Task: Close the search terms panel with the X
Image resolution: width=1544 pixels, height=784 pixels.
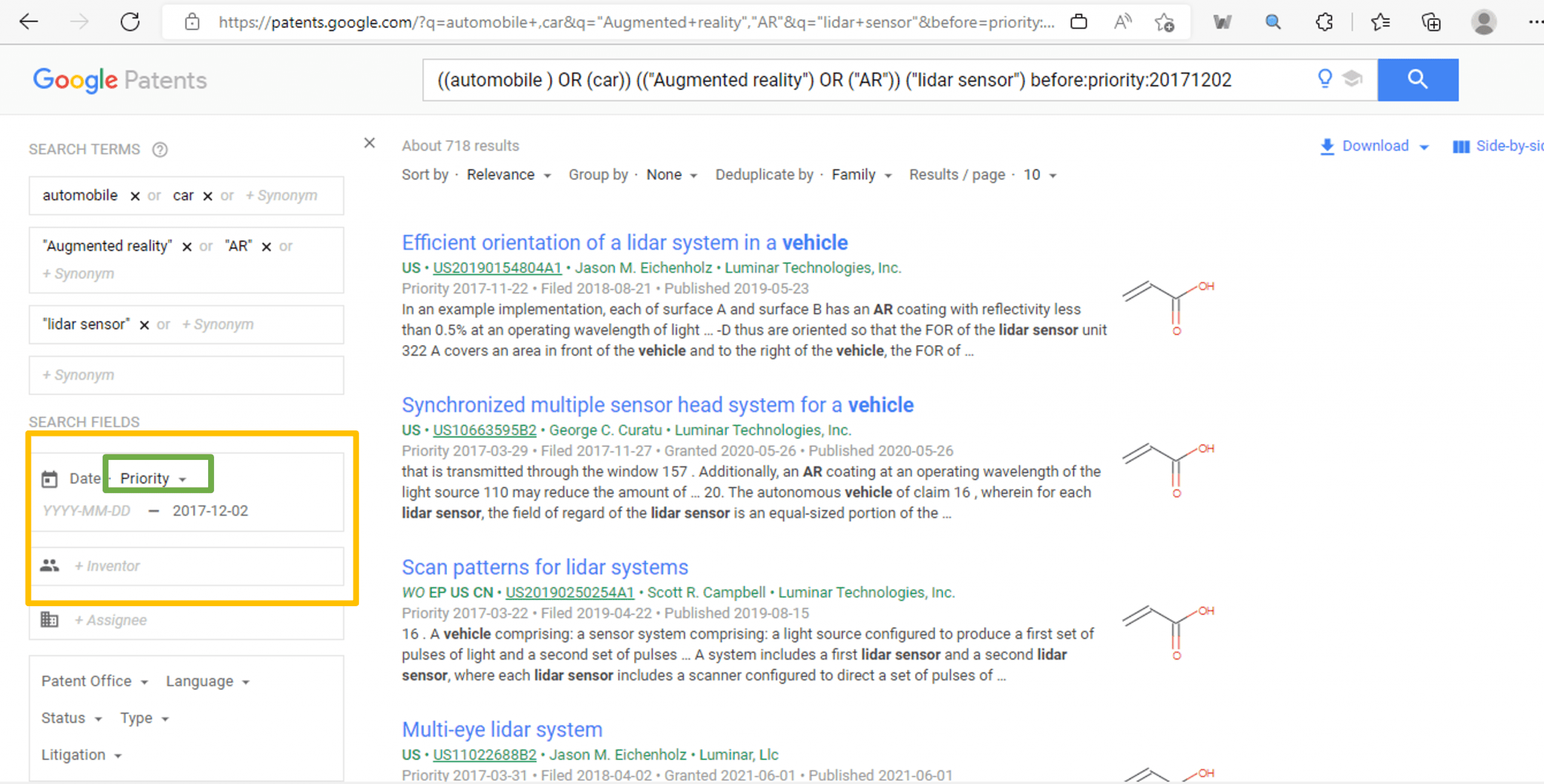Action: [369, 142]
